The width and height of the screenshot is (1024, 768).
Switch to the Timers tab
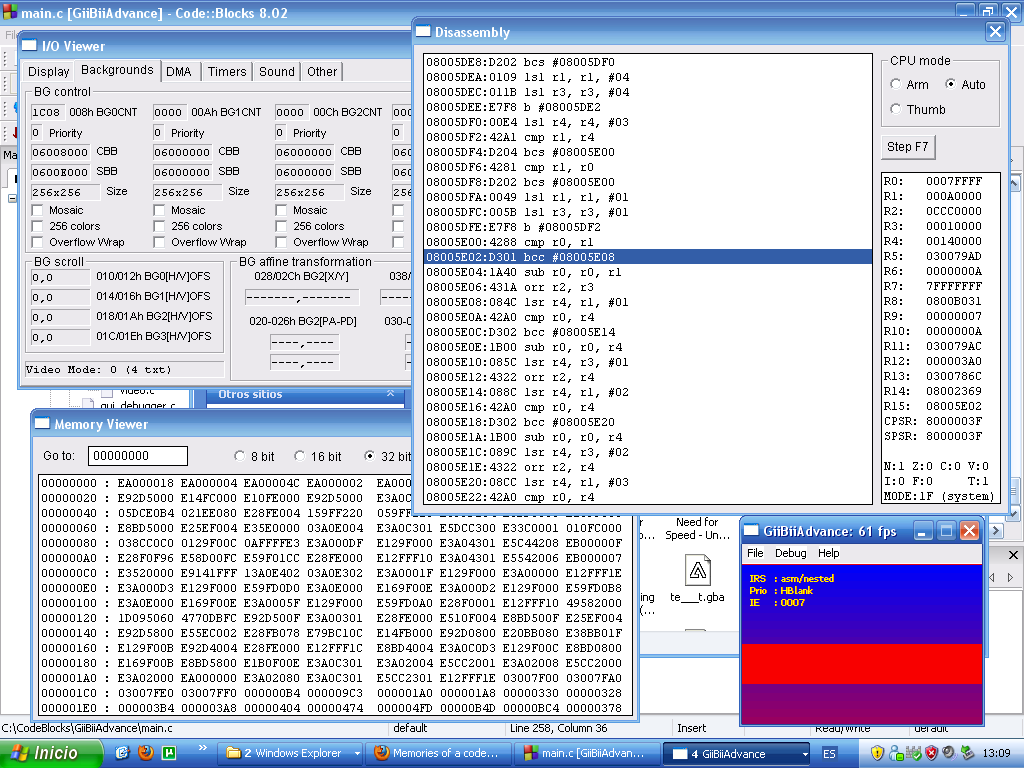tap(226, 72)
